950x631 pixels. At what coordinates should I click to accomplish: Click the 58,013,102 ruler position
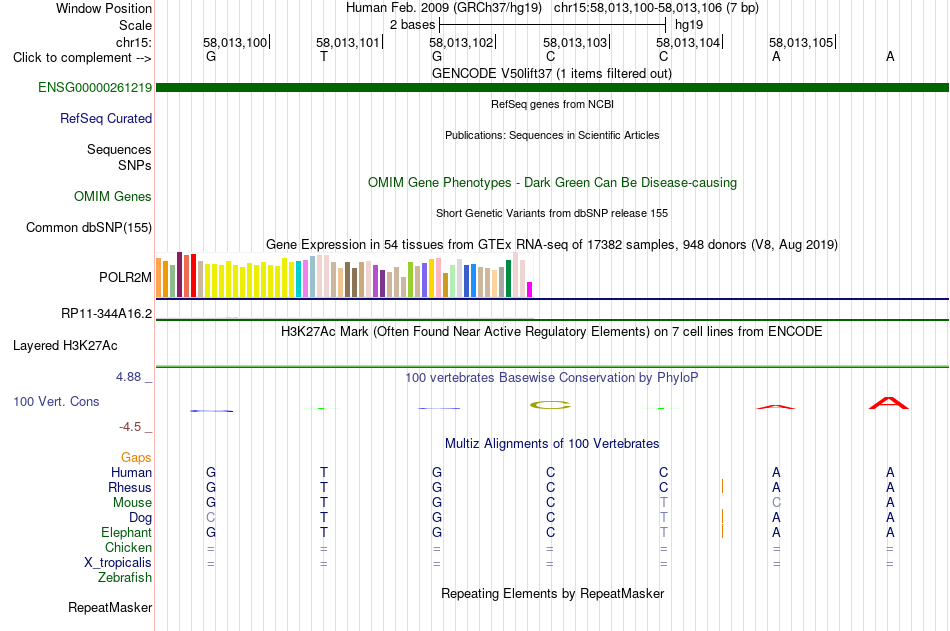pos(461,42)
